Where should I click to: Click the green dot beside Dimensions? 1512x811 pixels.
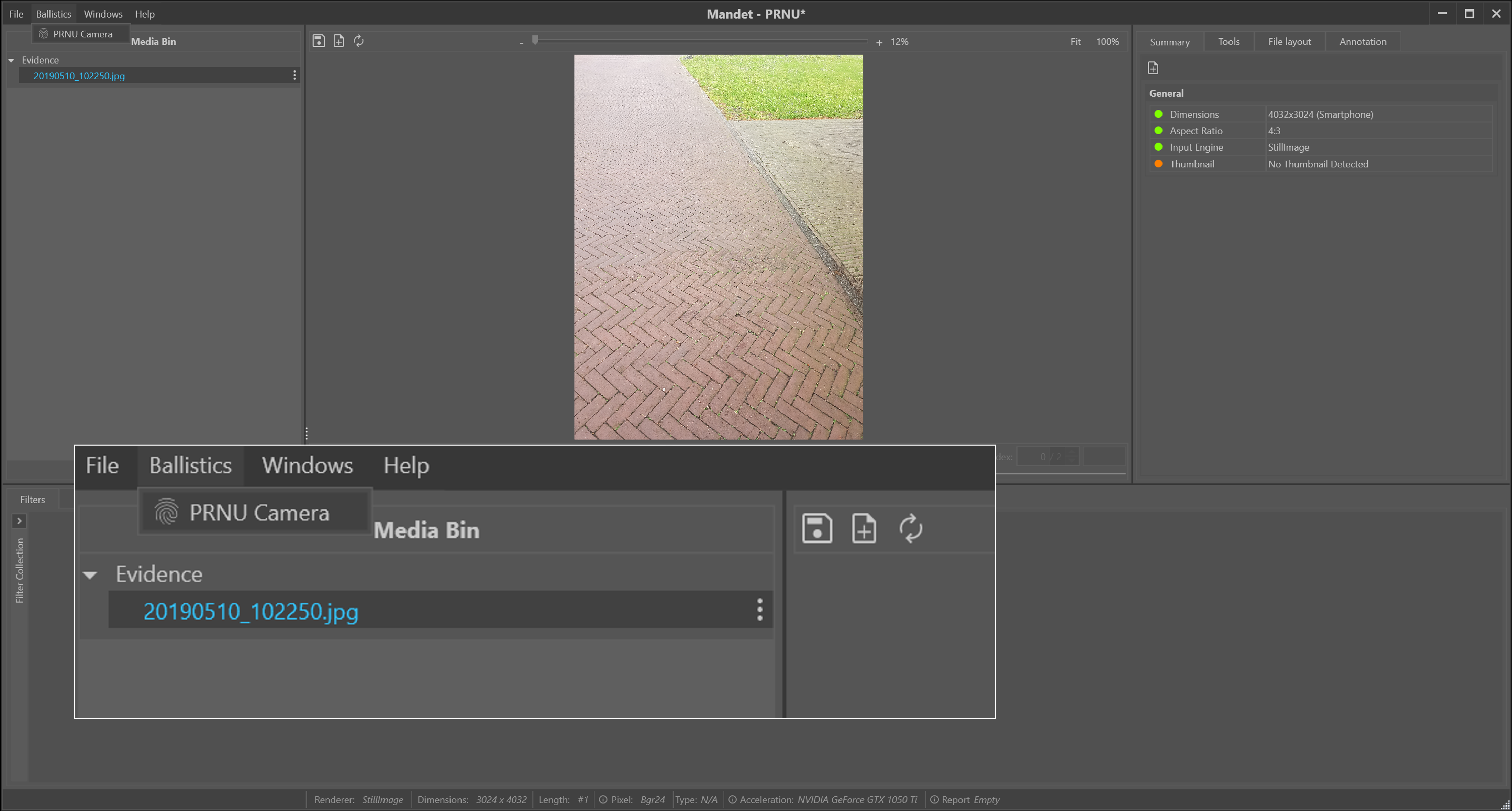[x=1158, y=114]
